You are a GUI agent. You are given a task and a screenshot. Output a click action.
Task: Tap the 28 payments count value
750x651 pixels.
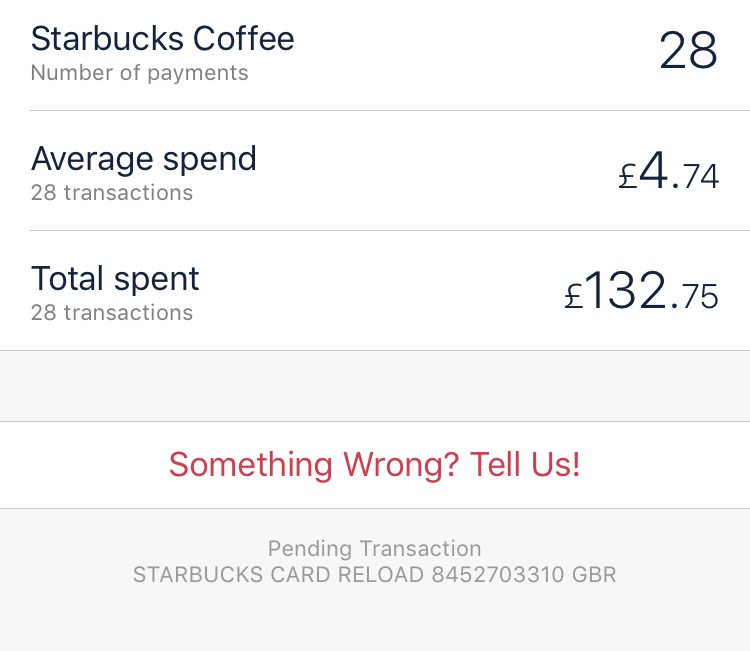click(x=688, y=50)
